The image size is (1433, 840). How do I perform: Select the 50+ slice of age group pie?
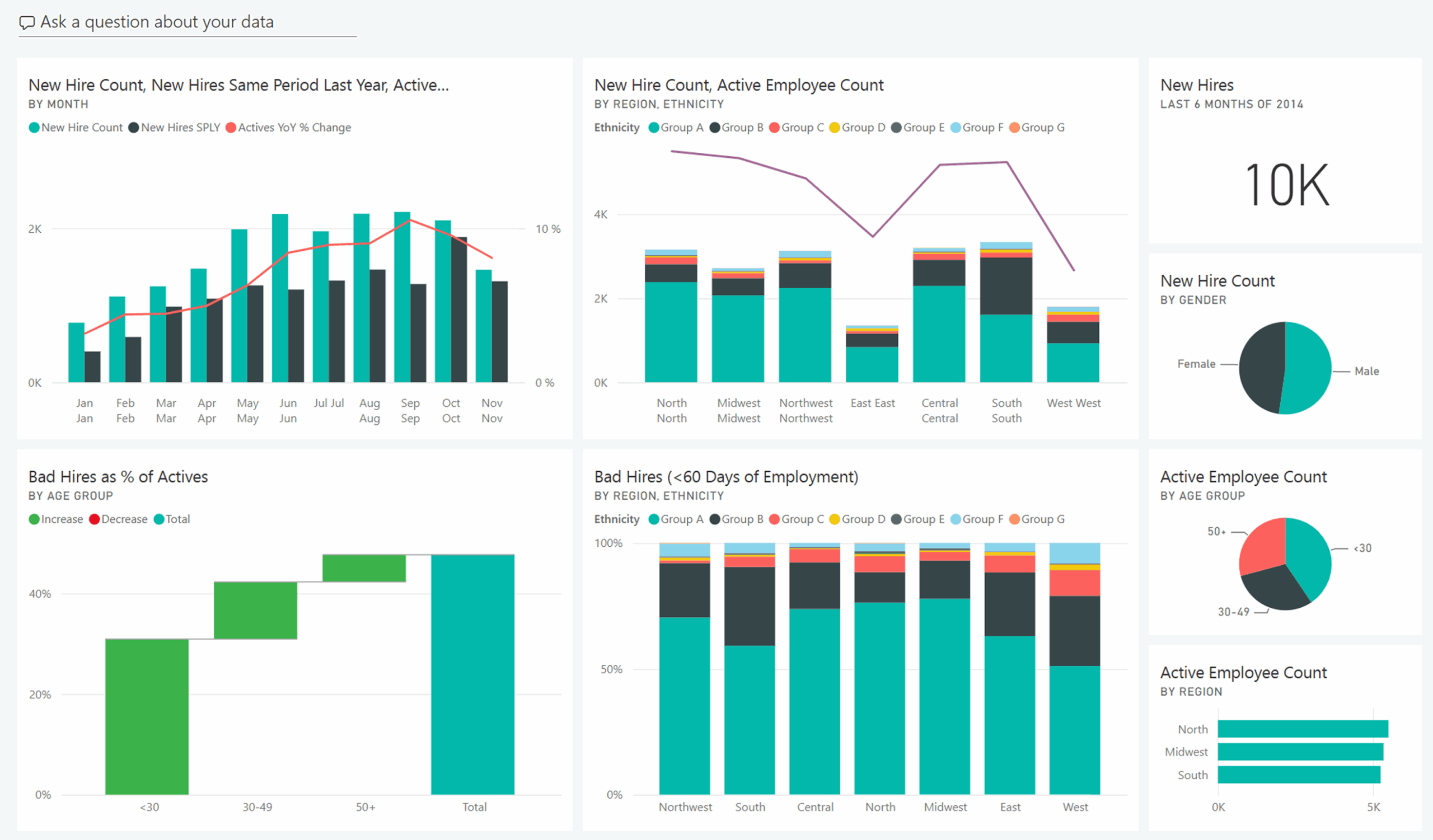1265,546
